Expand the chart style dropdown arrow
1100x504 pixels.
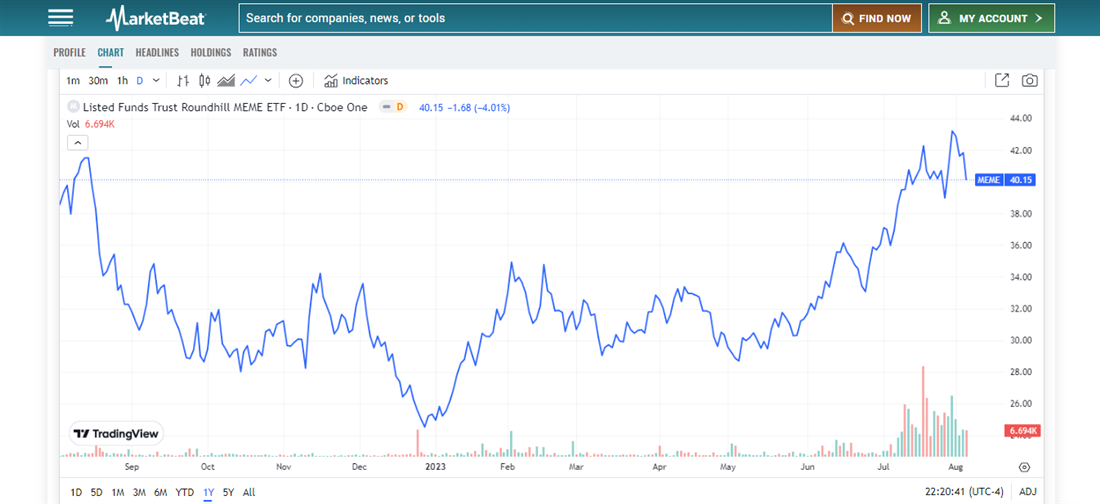click(268, 81)
